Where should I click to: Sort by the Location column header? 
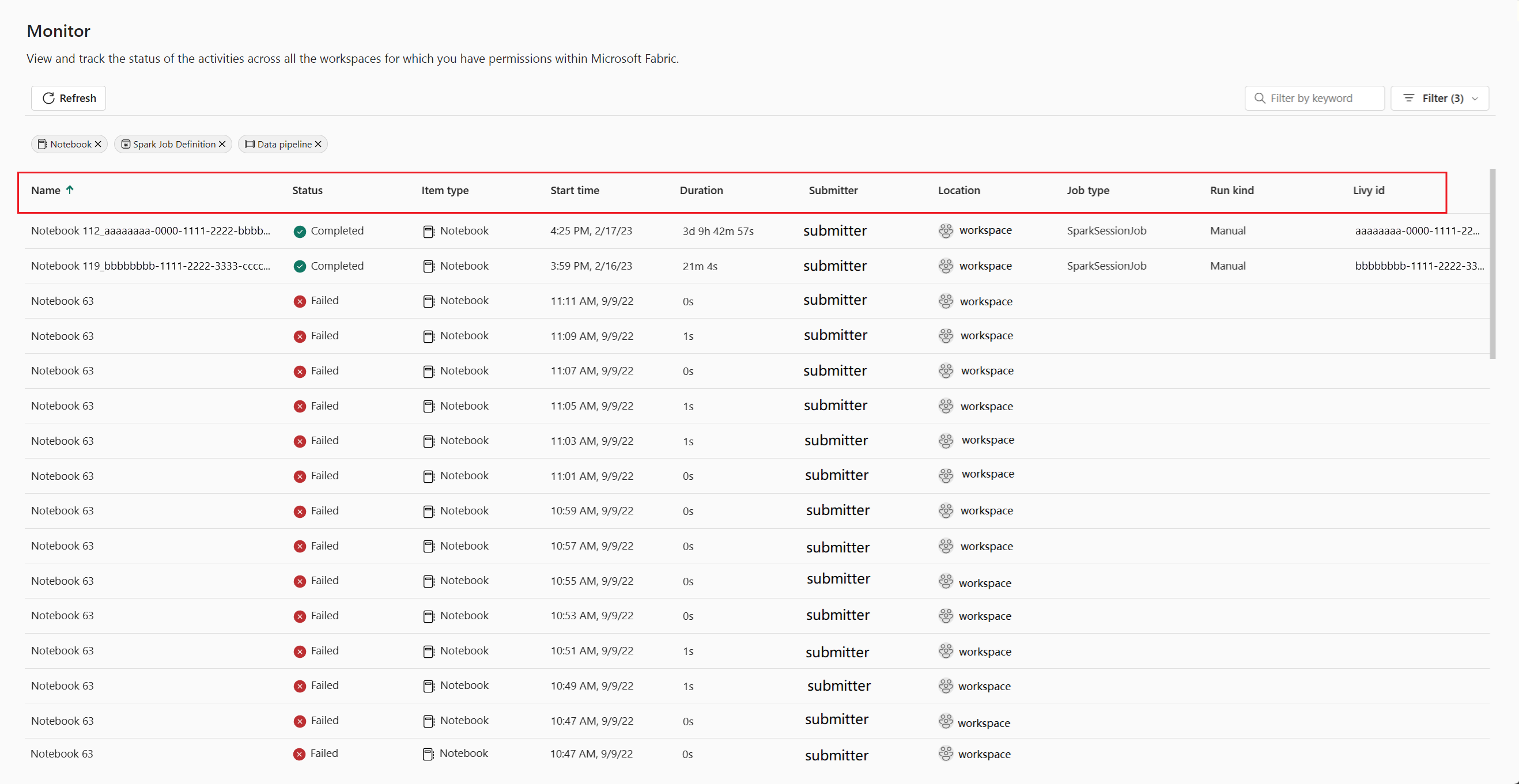[x=959, y=191]
